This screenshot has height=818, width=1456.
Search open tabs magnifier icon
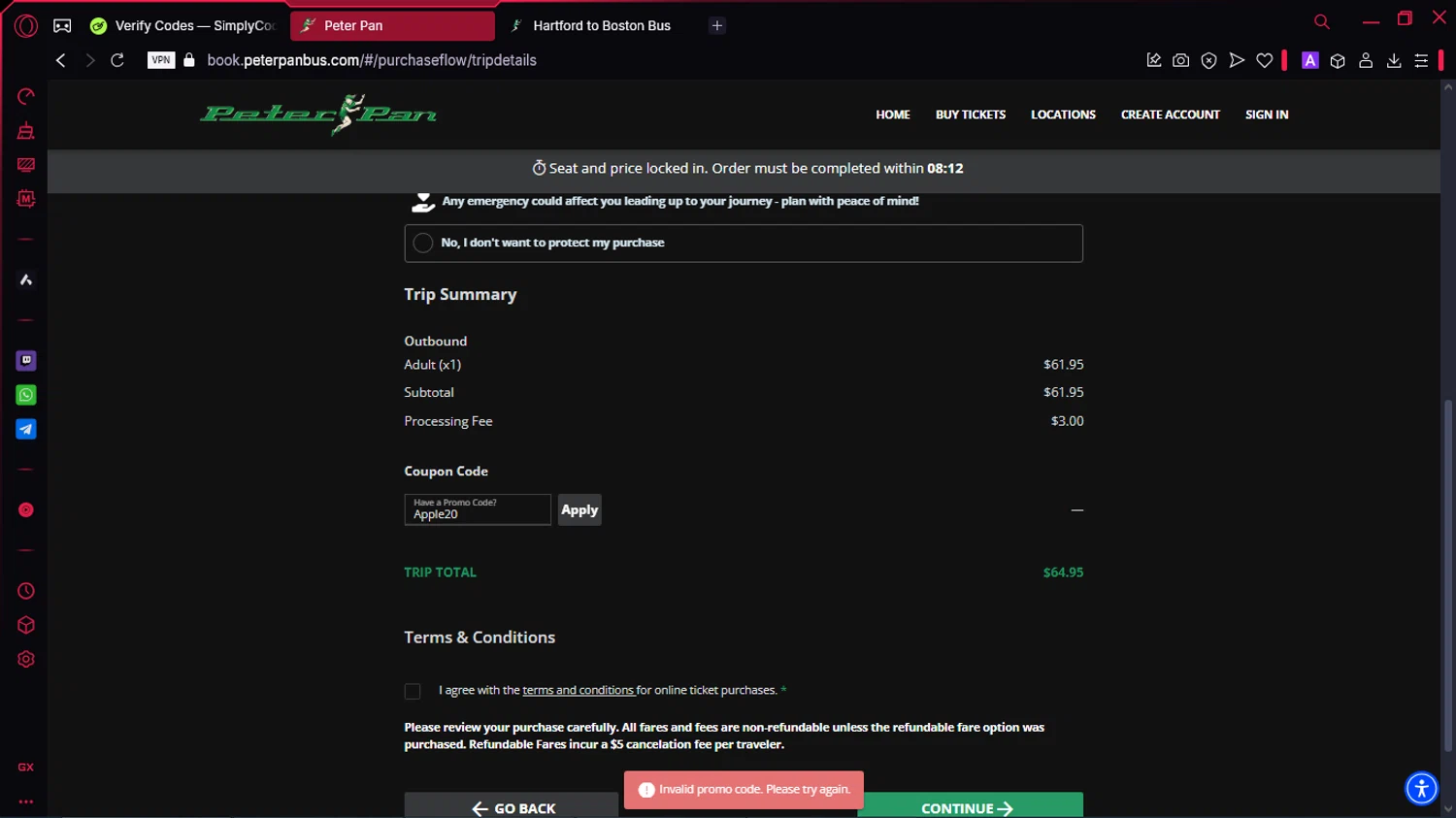pos(1322,21)
